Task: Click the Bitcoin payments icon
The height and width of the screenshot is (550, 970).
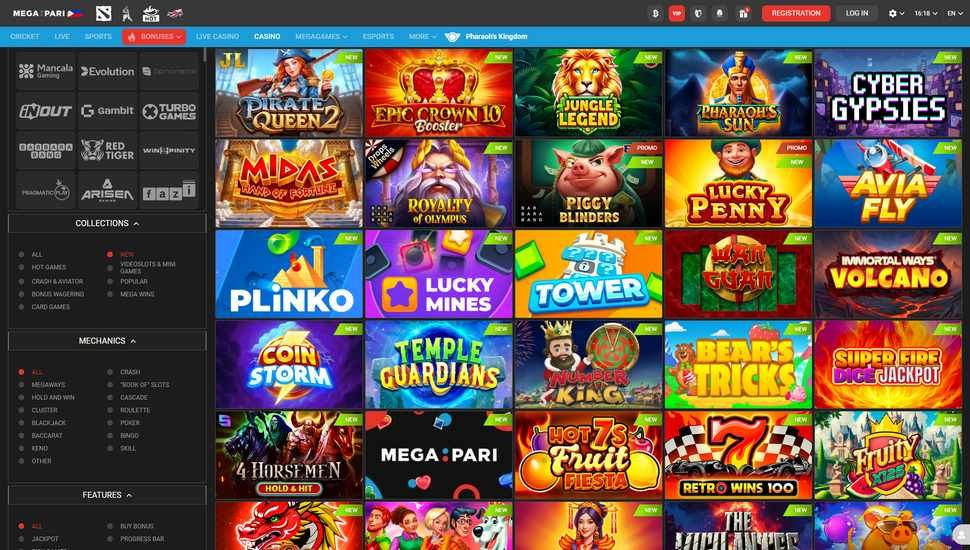Action: coord(655,13)
